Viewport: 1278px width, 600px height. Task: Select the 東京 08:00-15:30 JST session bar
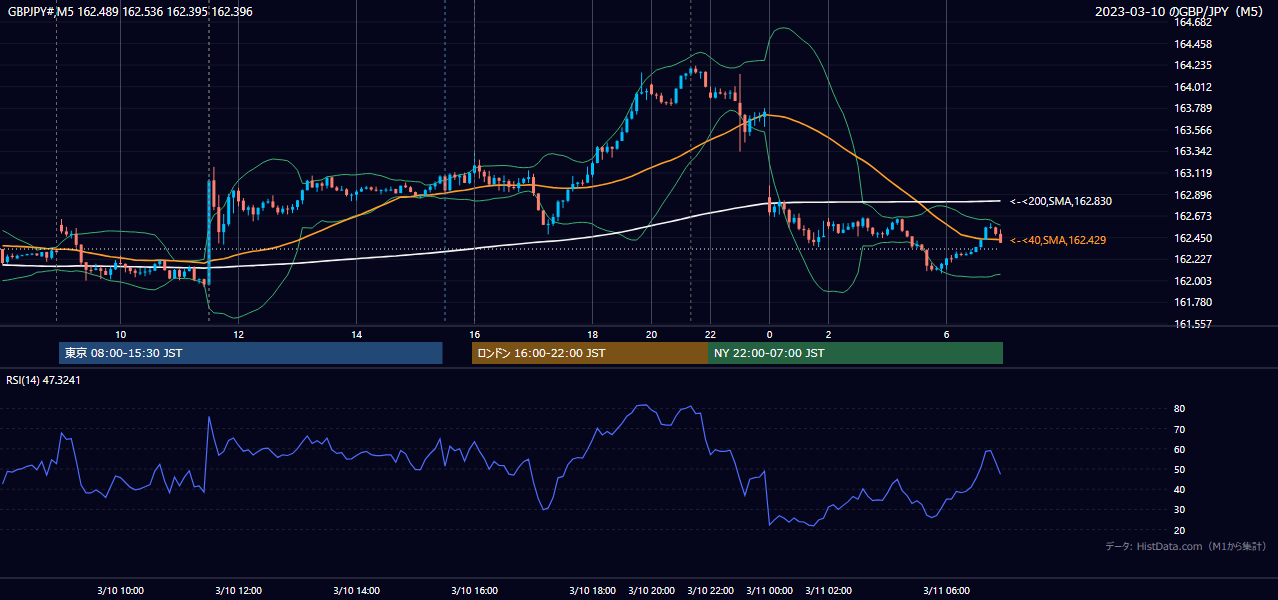click(x=251, y=353)
